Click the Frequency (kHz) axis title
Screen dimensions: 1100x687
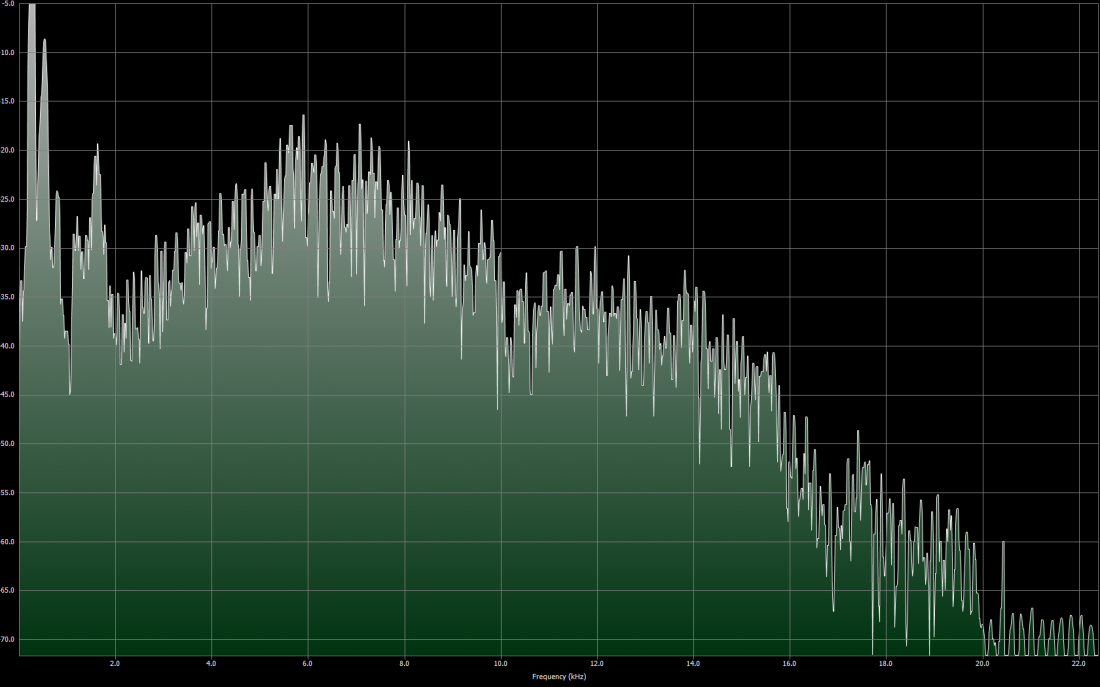coord(558,676)
